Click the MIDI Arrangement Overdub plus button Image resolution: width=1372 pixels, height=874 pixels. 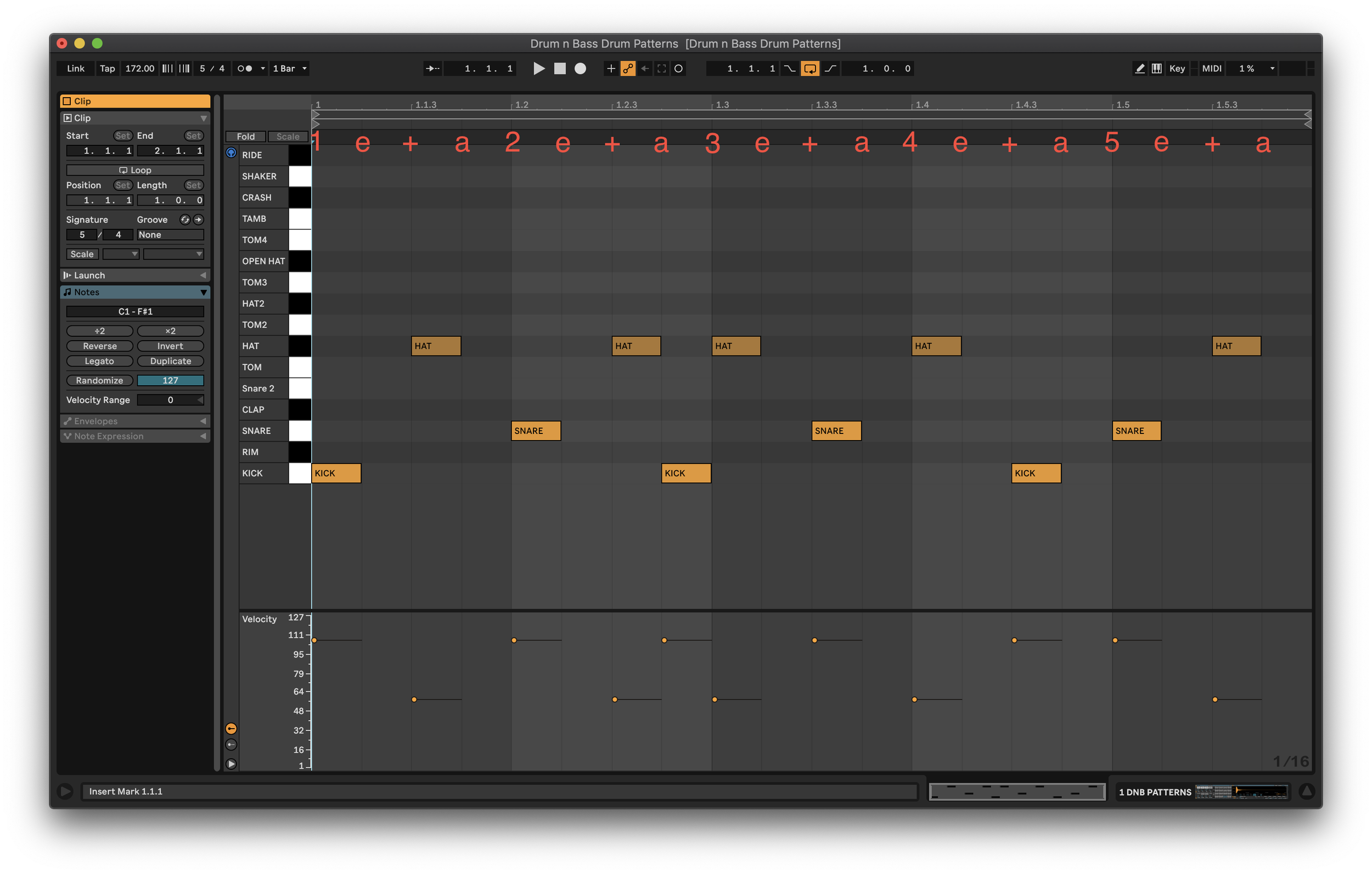pyautogui.click(x=611, y=69)
